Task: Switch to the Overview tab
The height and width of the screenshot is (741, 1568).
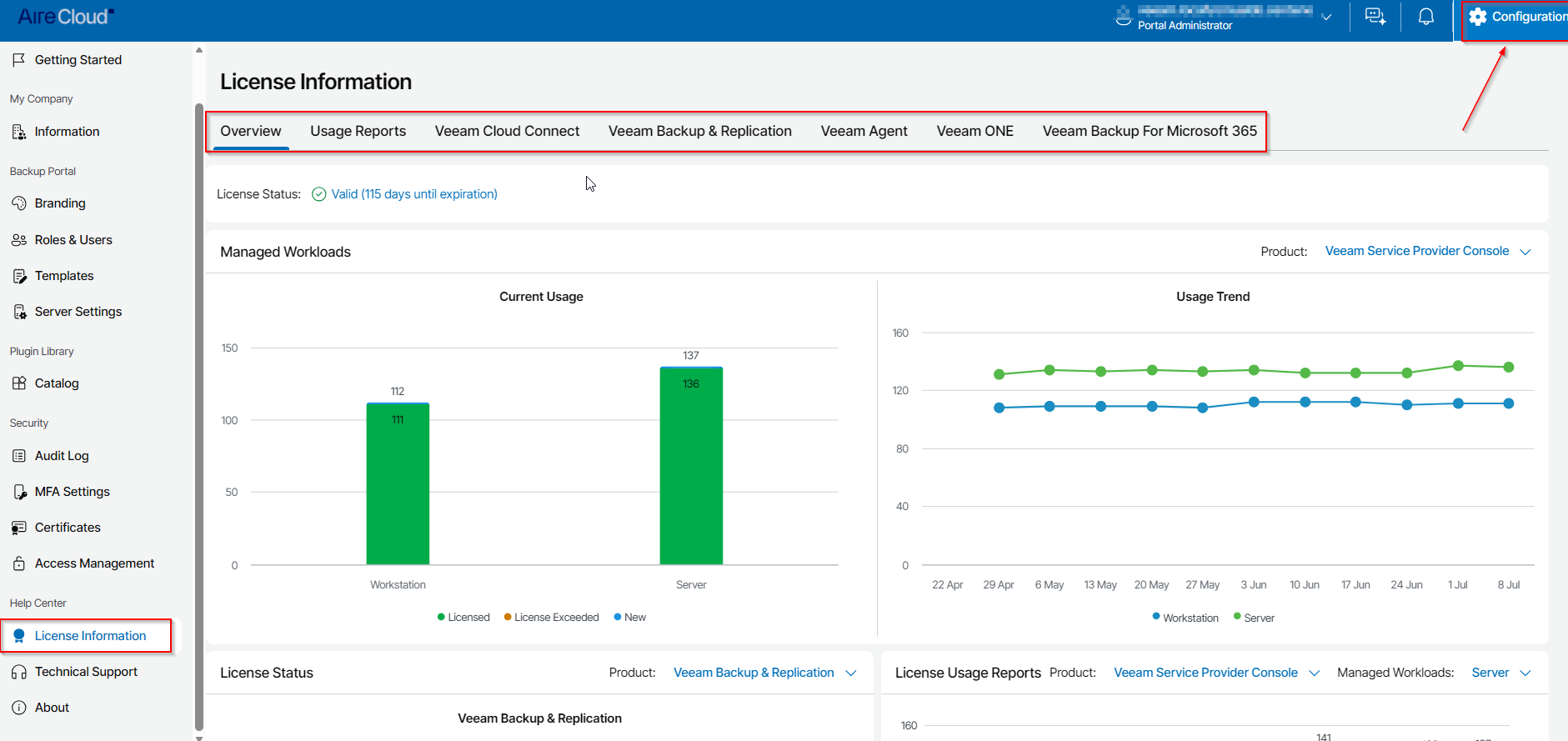Action: (x=251, y=131)
